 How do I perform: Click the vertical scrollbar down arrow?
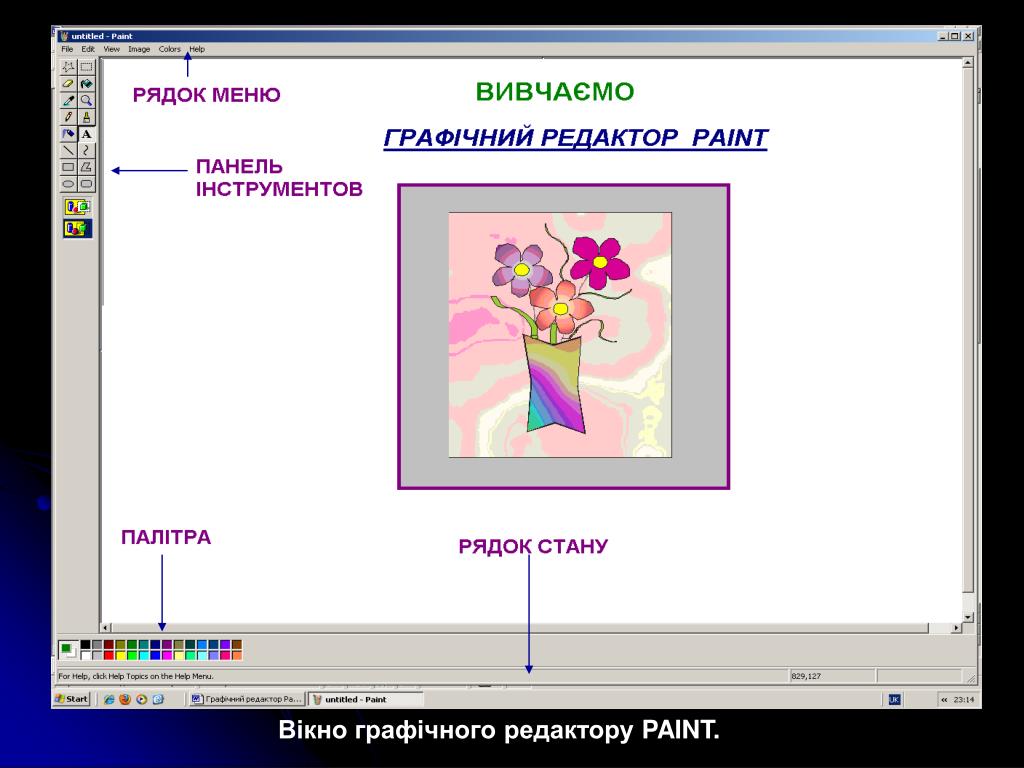(x=968, y=617)
